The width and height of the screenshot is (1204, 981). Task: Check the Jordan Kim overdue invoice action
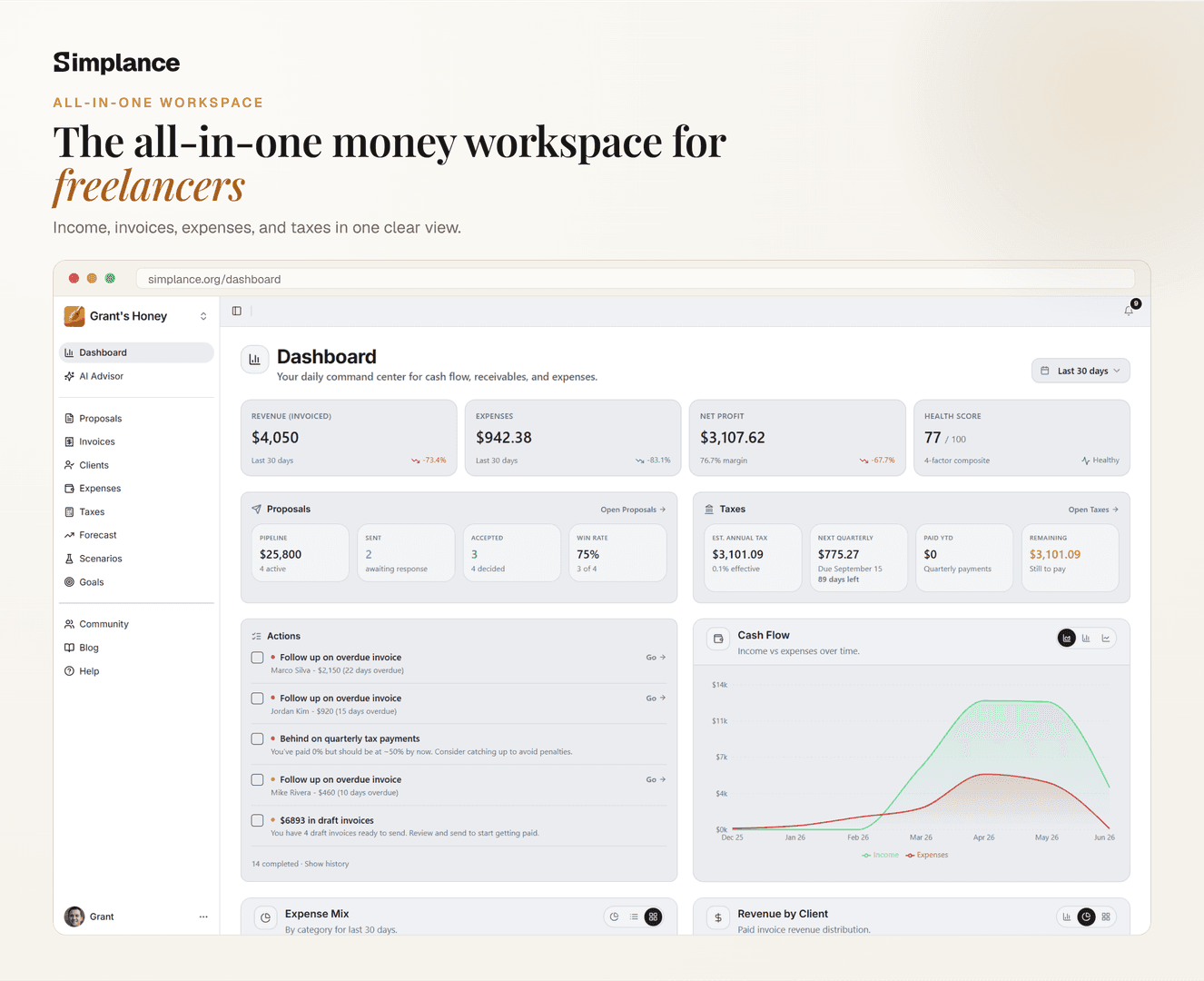tap(257, 699)
